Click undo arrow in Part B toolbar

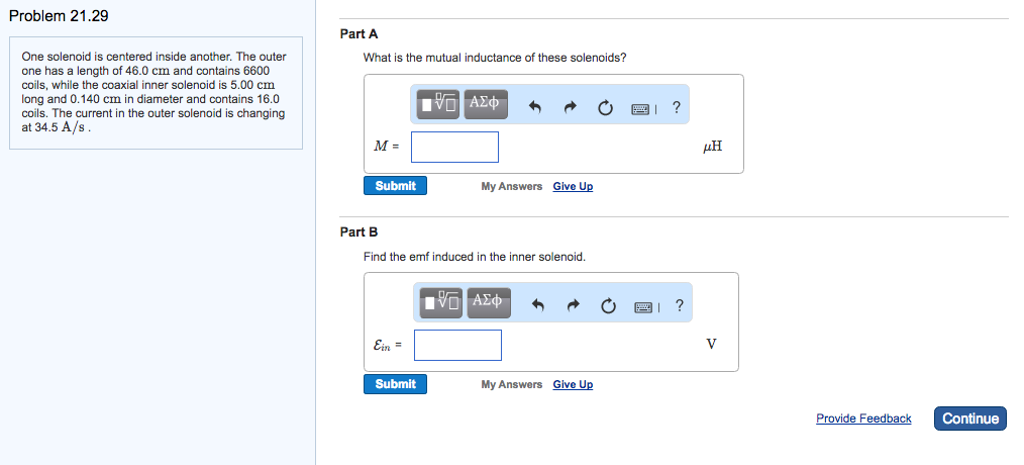coord(539,307)
